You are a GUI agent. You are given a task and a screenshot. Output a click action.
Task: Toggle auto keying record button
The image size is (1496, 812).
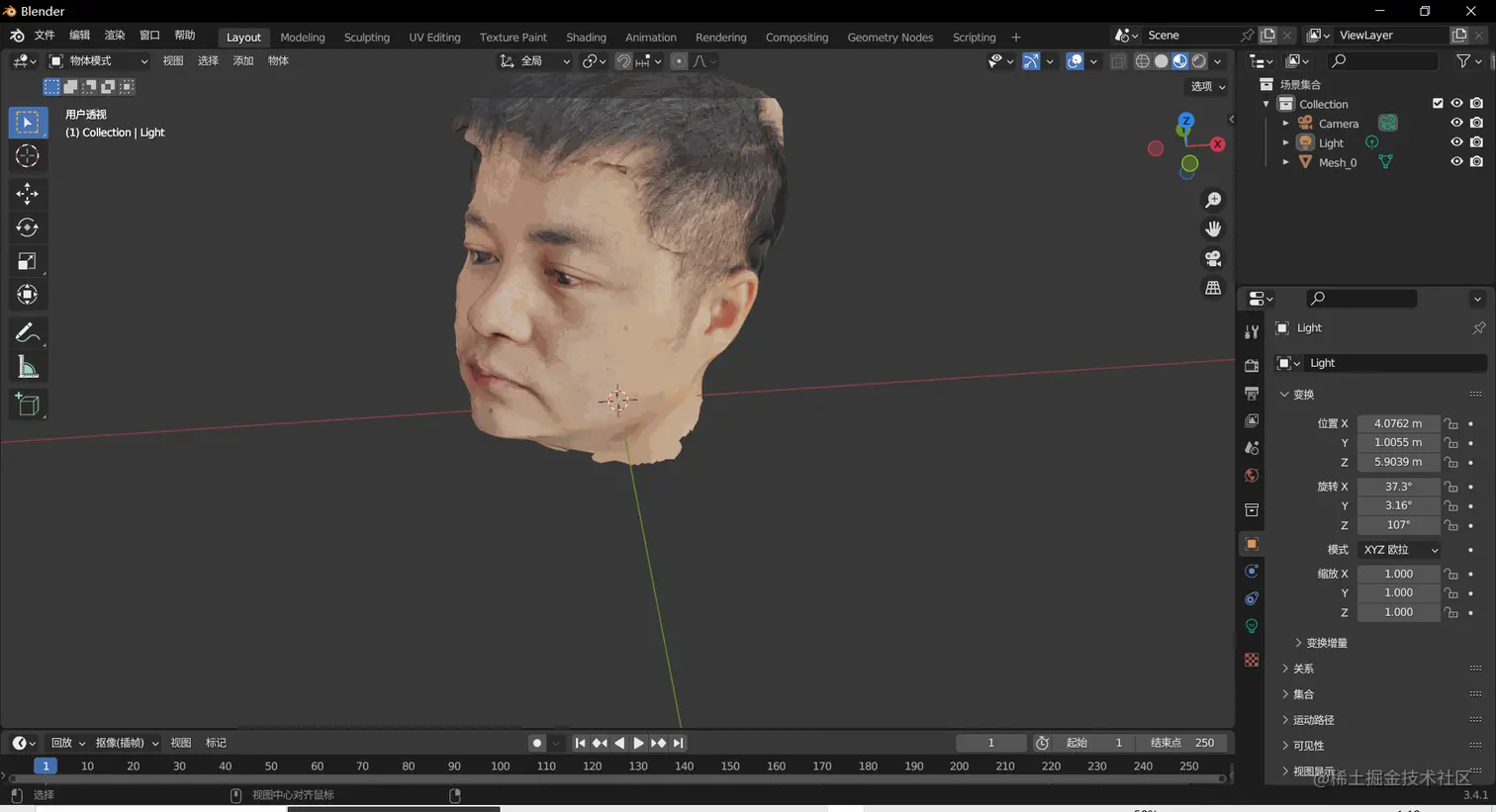point(537,743)
